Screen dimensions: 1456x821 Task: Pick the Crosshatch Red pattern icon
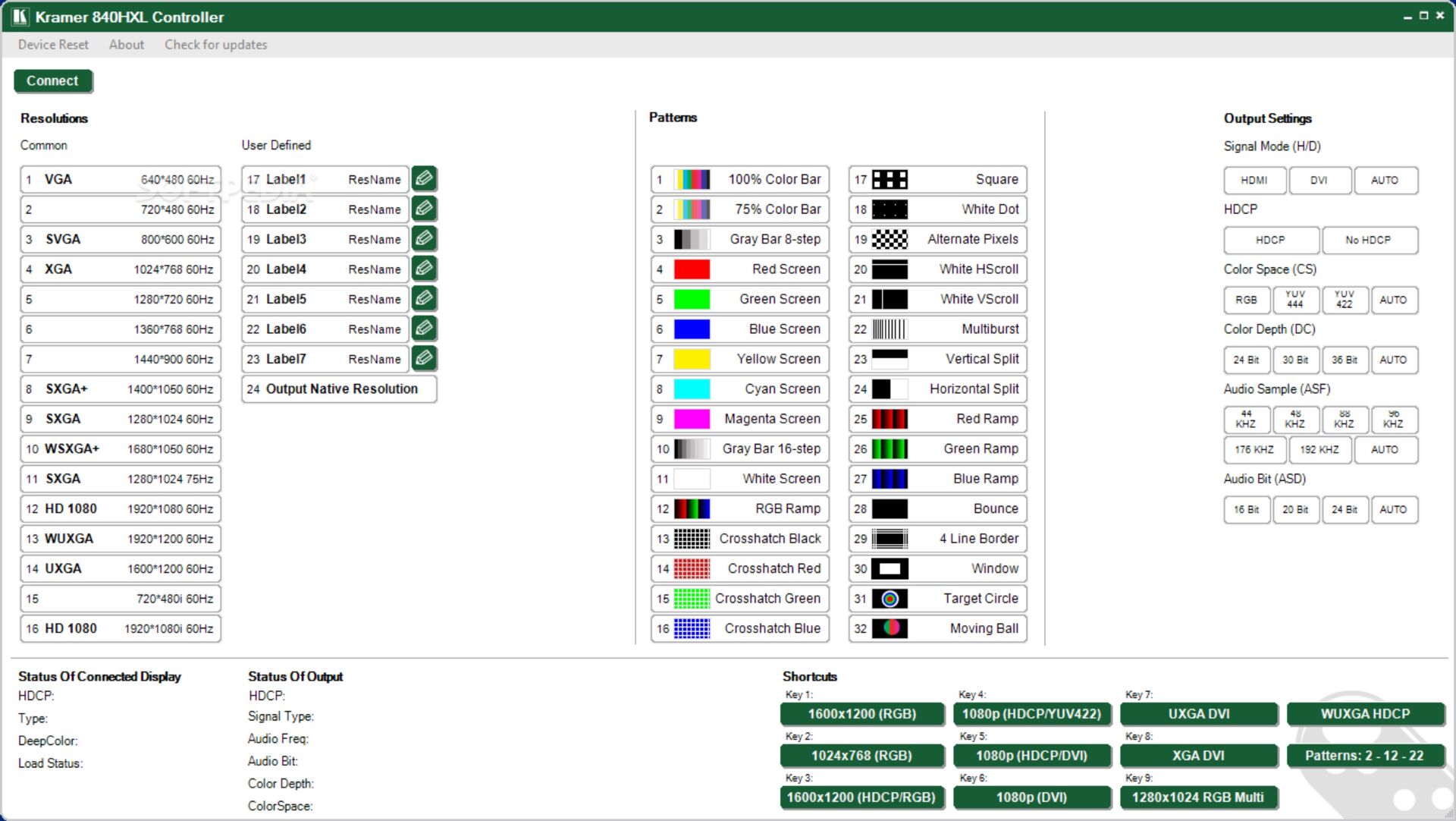pos(692,568)
